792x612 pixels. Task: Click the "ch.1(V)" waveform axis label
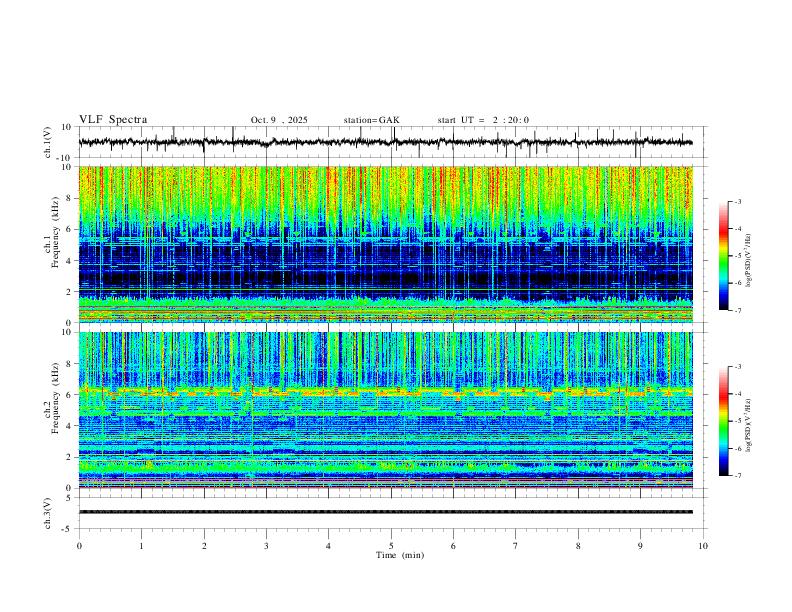point(49,142)
